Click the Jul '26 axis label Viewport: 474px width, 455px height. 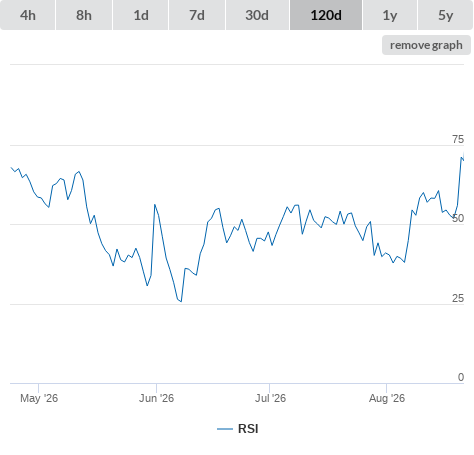pyautogui.click(x=270, y=398)
